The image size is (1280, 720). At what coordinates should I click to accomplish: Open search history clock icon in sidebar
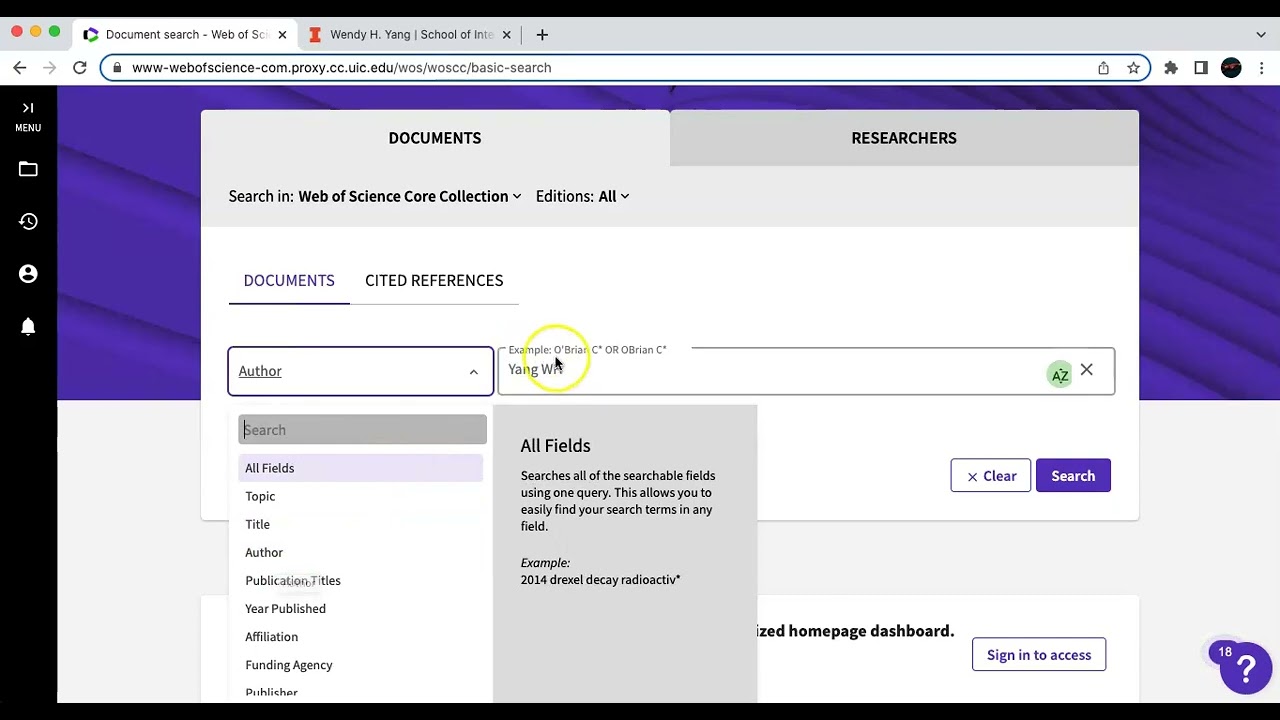point(28,222)
